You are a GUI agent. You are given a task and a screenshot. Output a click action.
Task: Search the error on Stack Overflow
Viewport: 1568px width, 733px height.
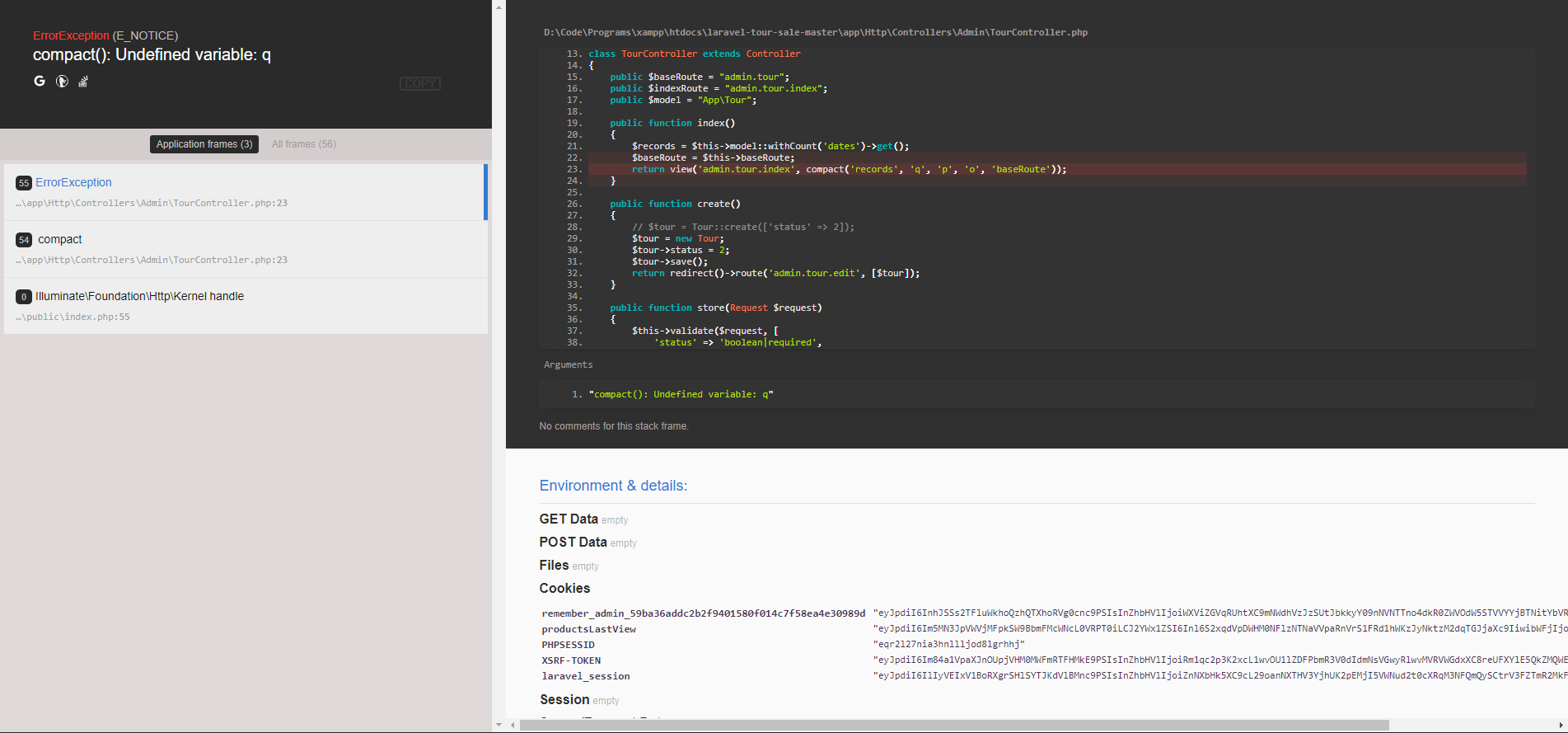pyautogui.click(x=83, y=81)
